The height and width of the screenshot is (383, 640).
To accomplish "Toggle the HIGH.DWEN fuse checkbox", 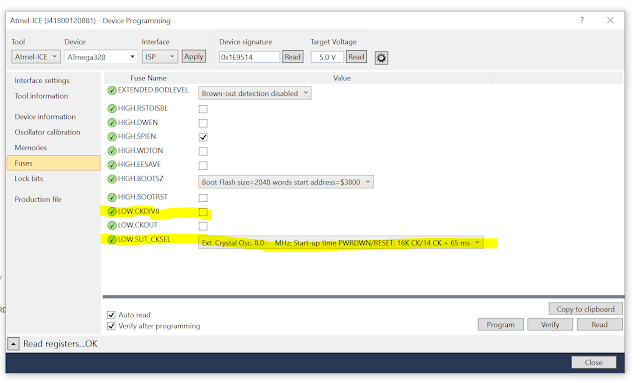I will coord(203,123).
